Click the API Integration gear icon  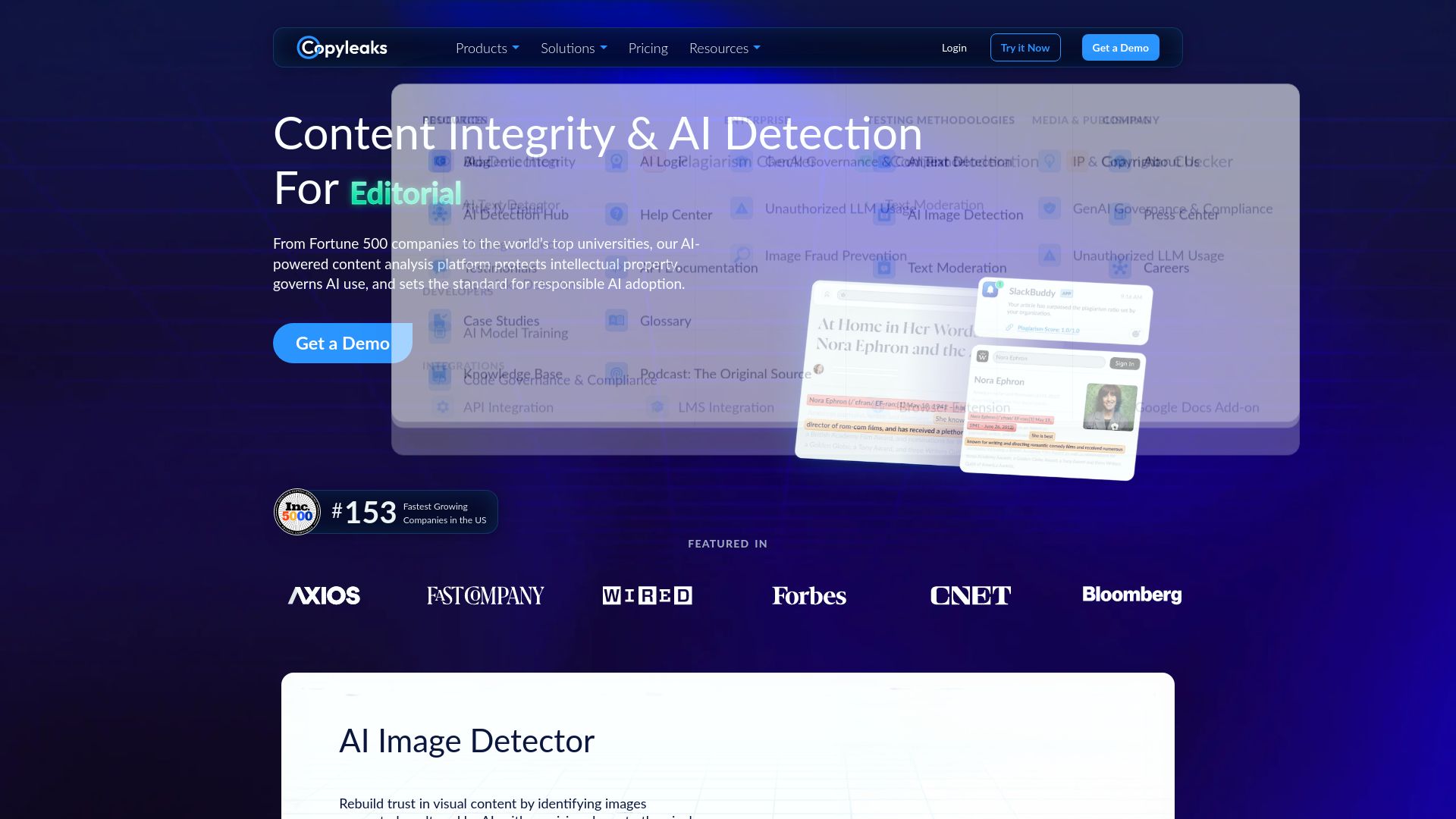pos(442,407)
